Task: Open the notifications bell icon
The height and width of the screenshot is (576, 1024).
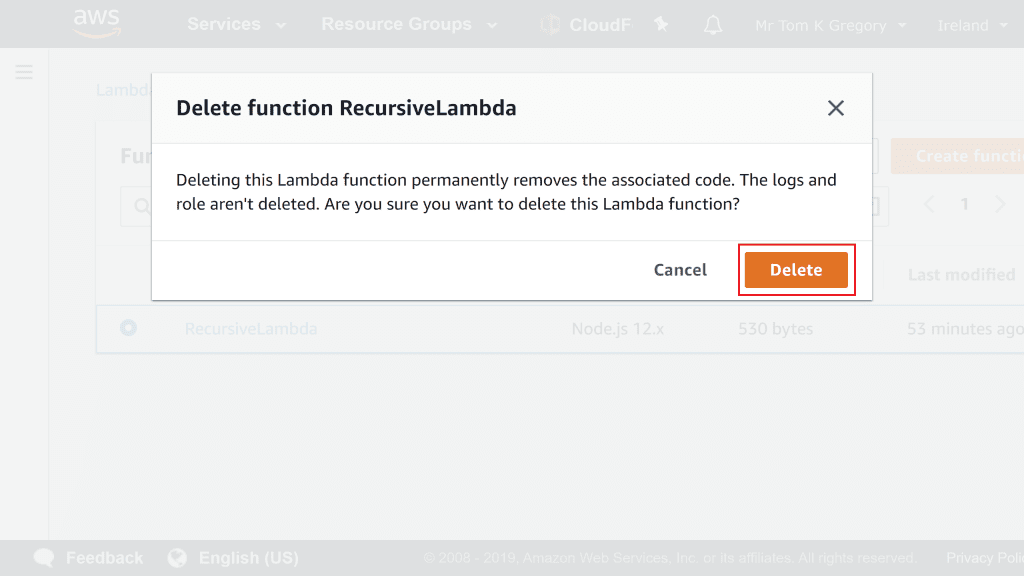Action: click(x=712, y=25)
